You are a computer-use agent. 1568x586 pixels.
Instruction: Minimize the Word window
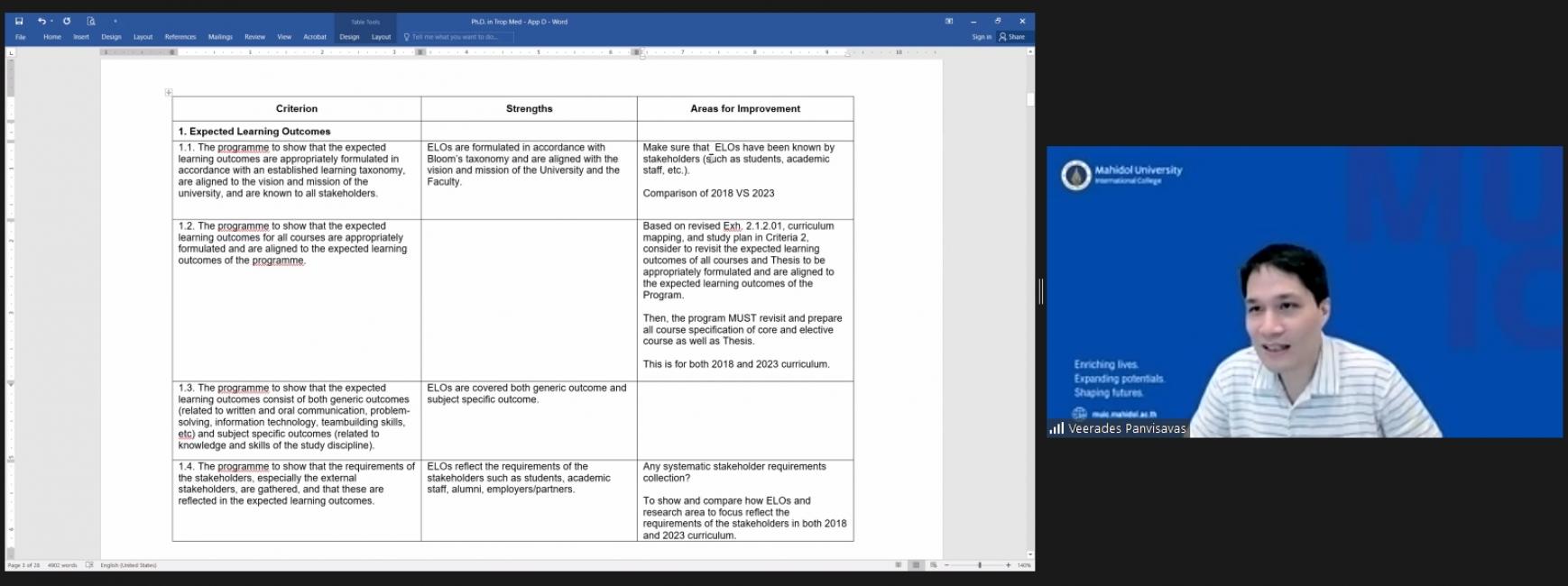point(973,21)
